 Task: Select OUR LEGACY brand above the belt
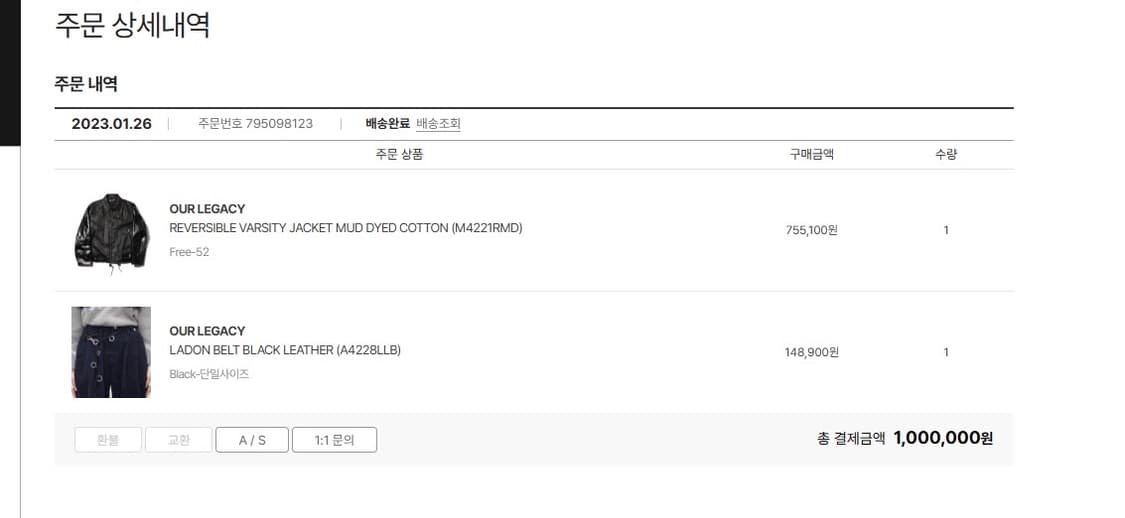pyautogui.click(x=207, y=331)
